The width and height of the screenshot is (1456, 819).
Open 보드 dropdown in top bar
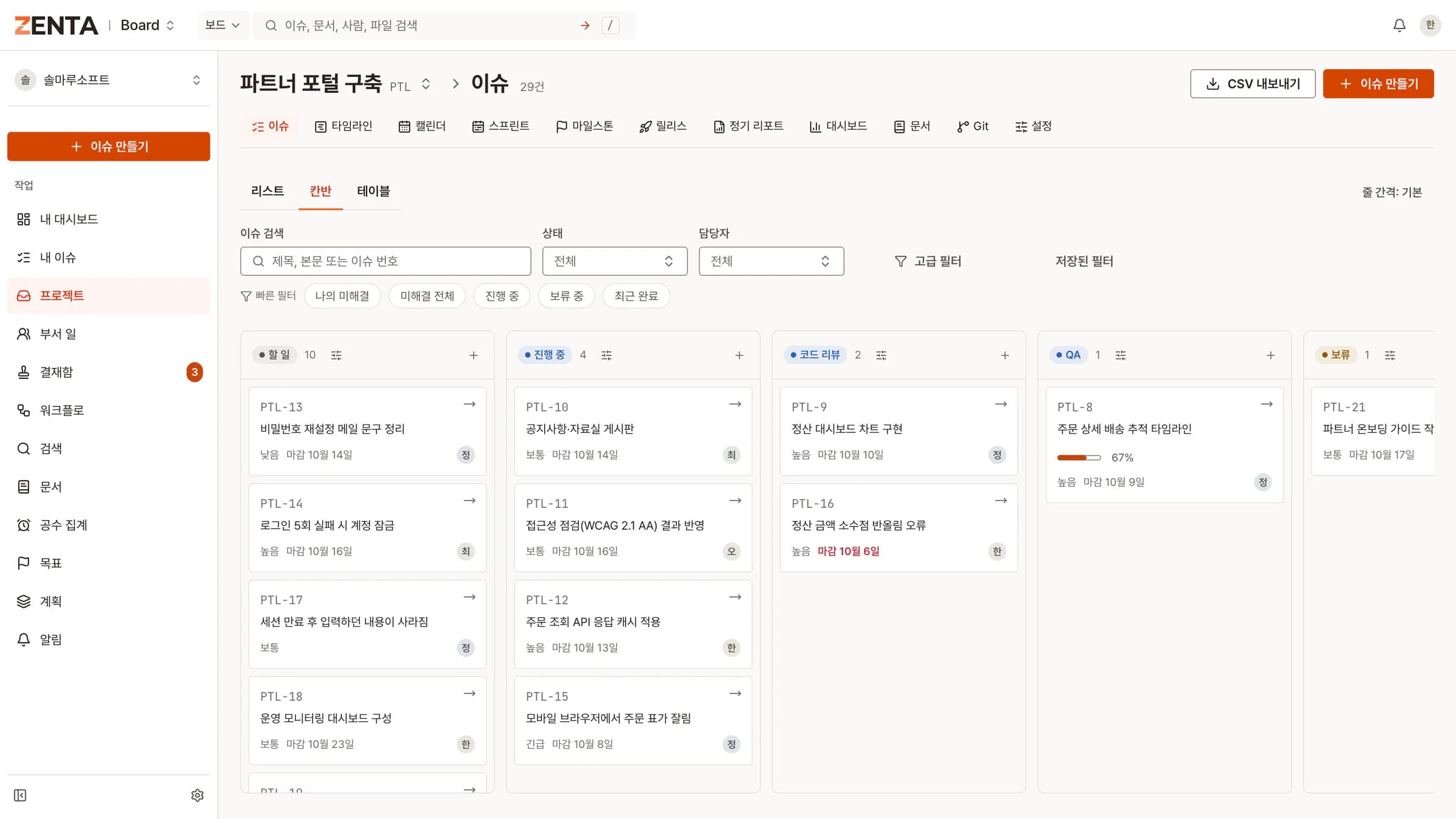pos(223,25)
